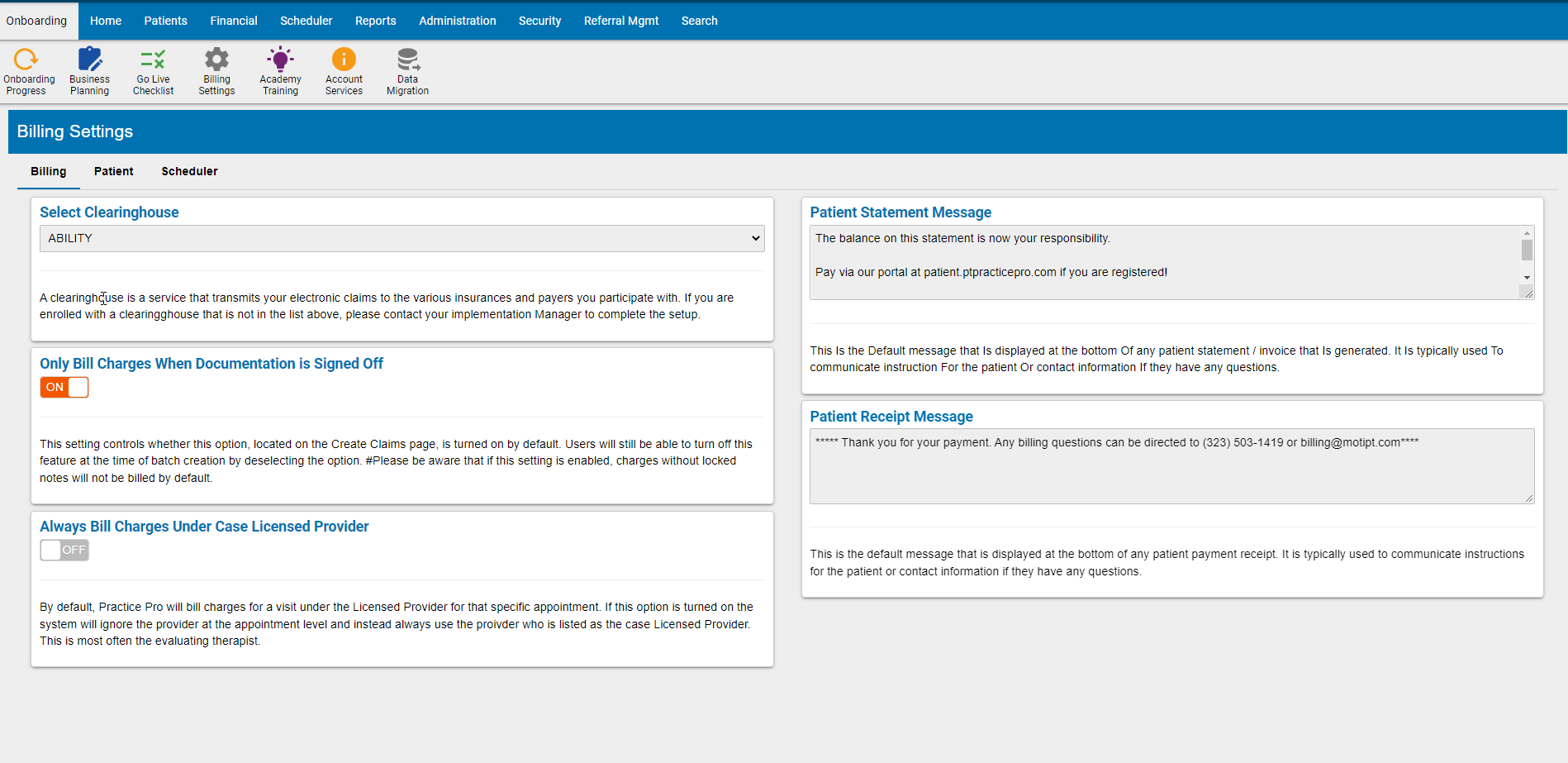Enable Always Bill Charges Under Case Licensed Provider
The width and height of the screenshot is (1568, 763).
point(64,550)
